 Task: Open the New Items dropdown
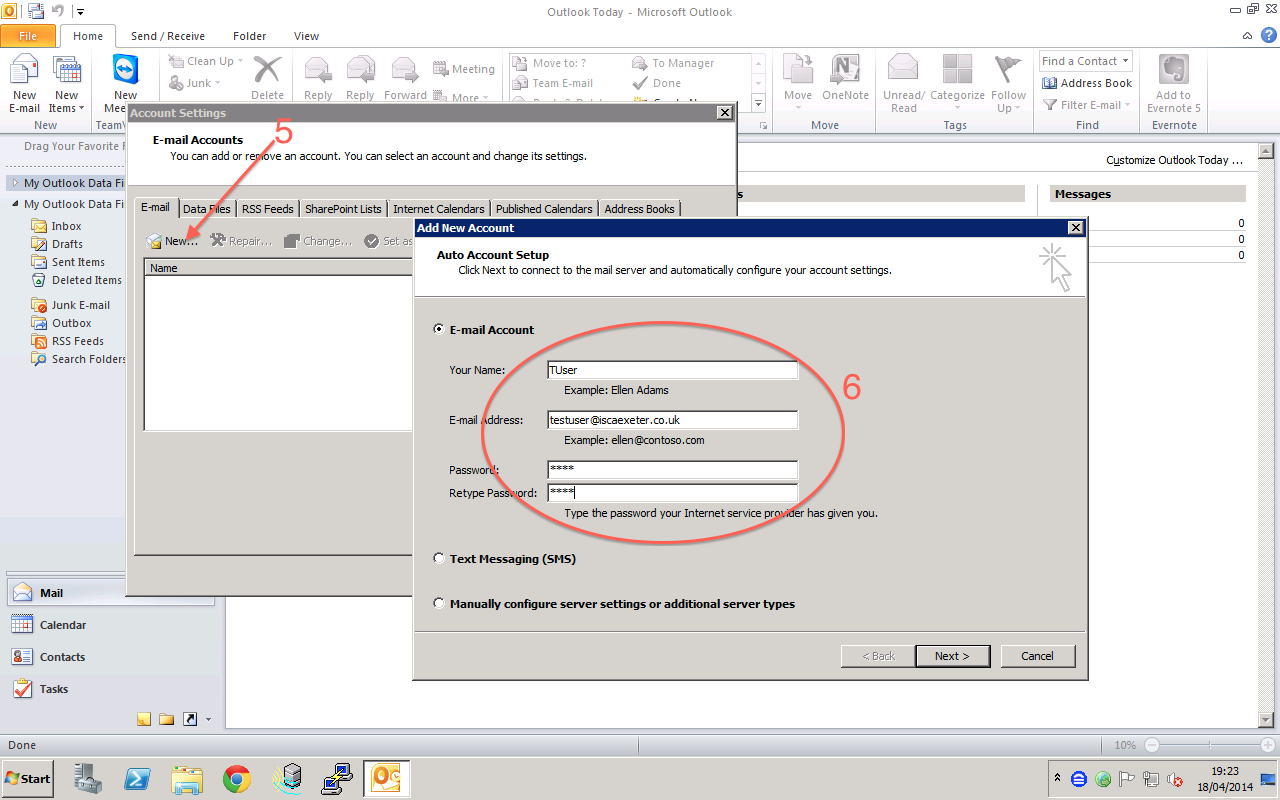click(x=66, y=84)
